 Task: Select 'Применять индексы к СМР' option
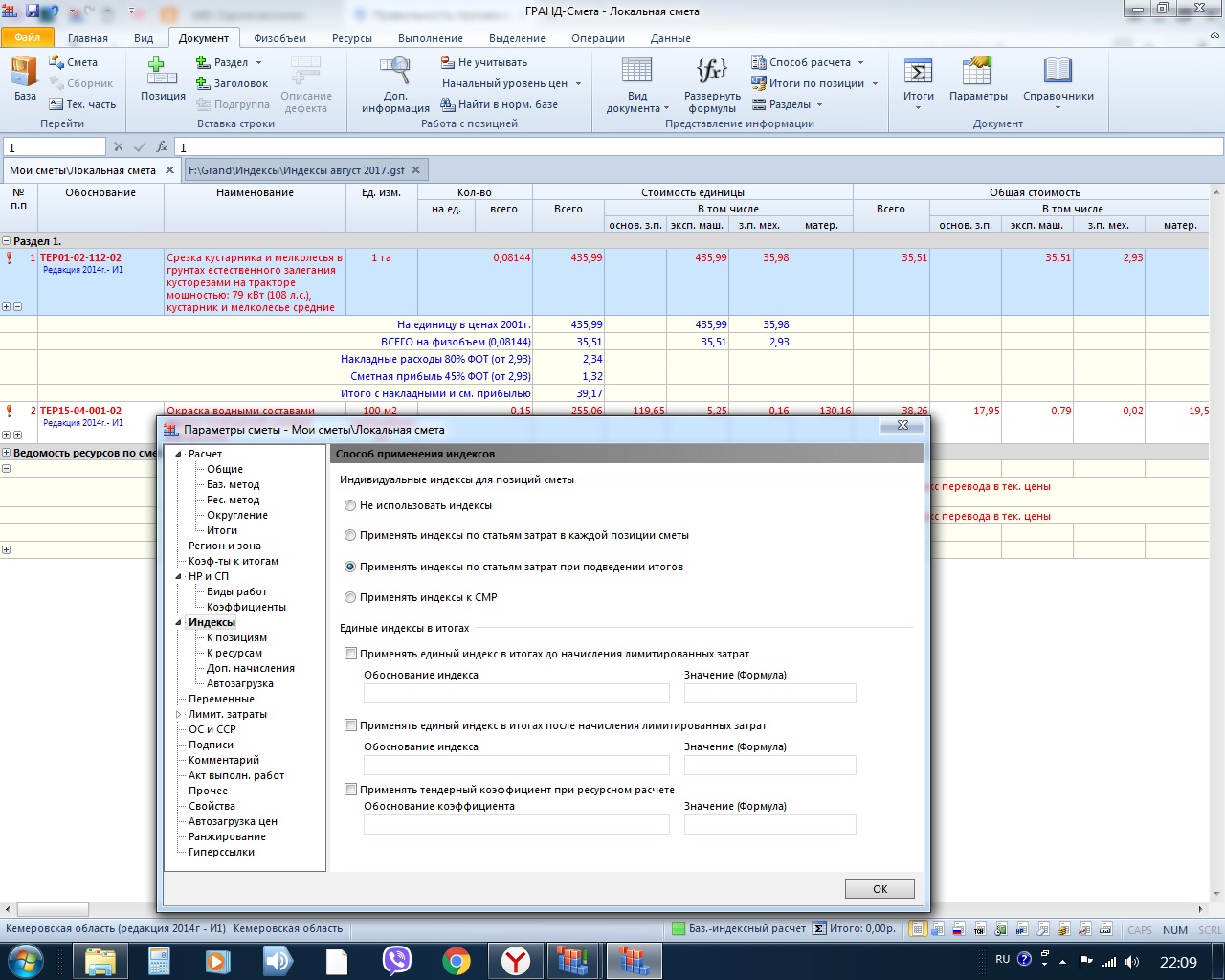350,597
